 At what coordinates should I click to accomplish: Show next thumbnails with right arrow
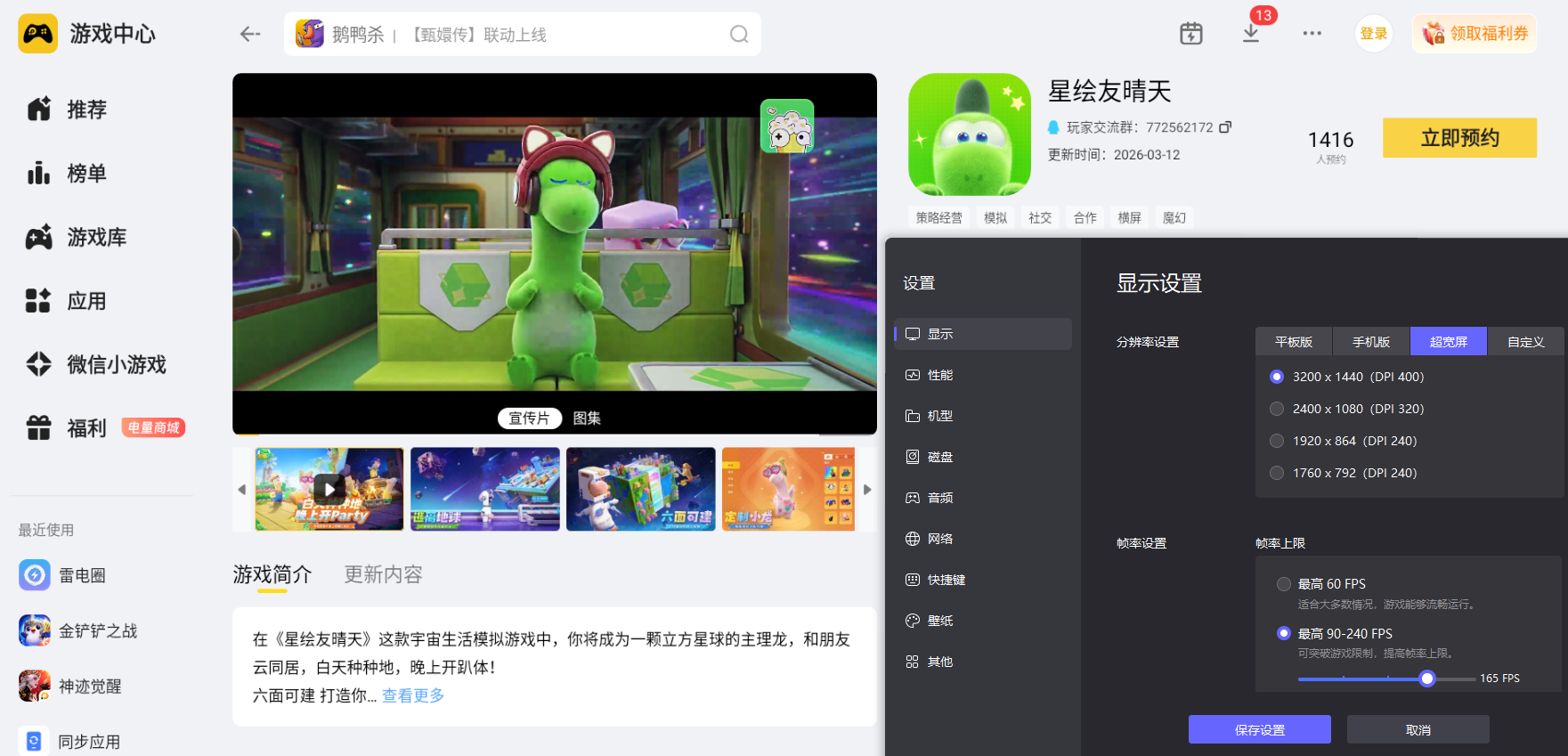coord(867,490)
